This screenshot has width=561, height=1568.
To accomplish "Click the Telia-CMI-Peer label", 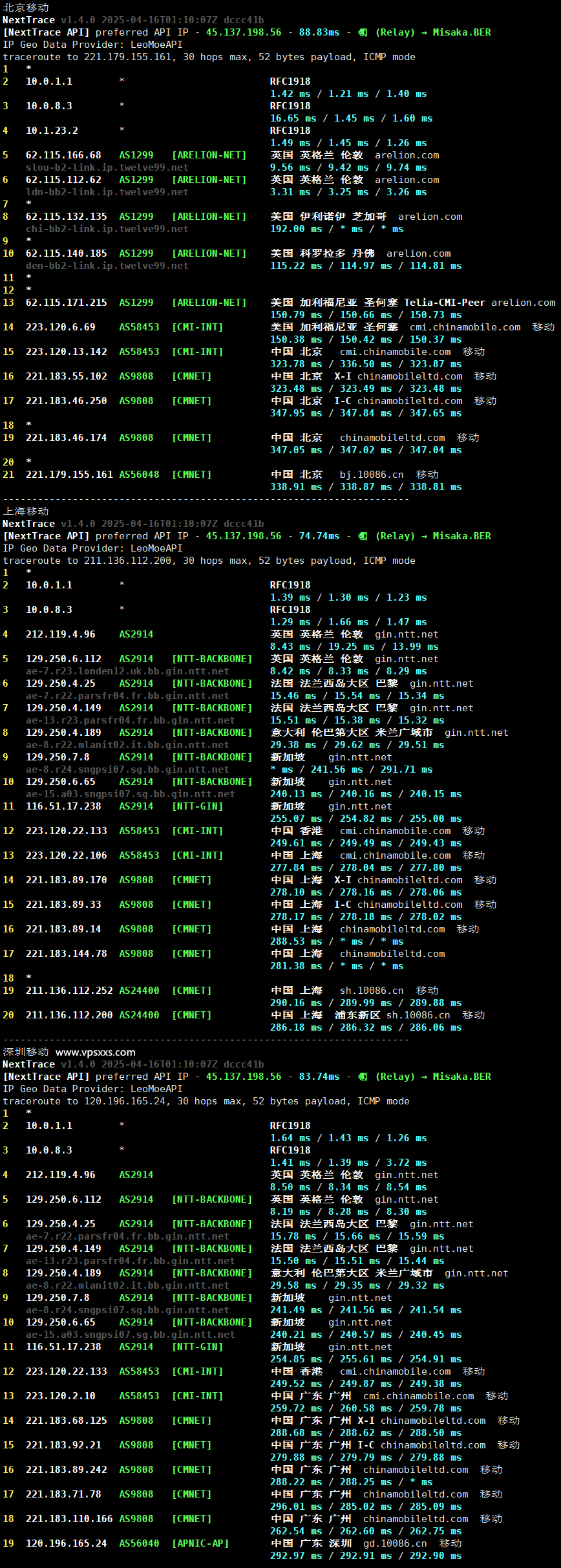I will (x=445, y=303).
